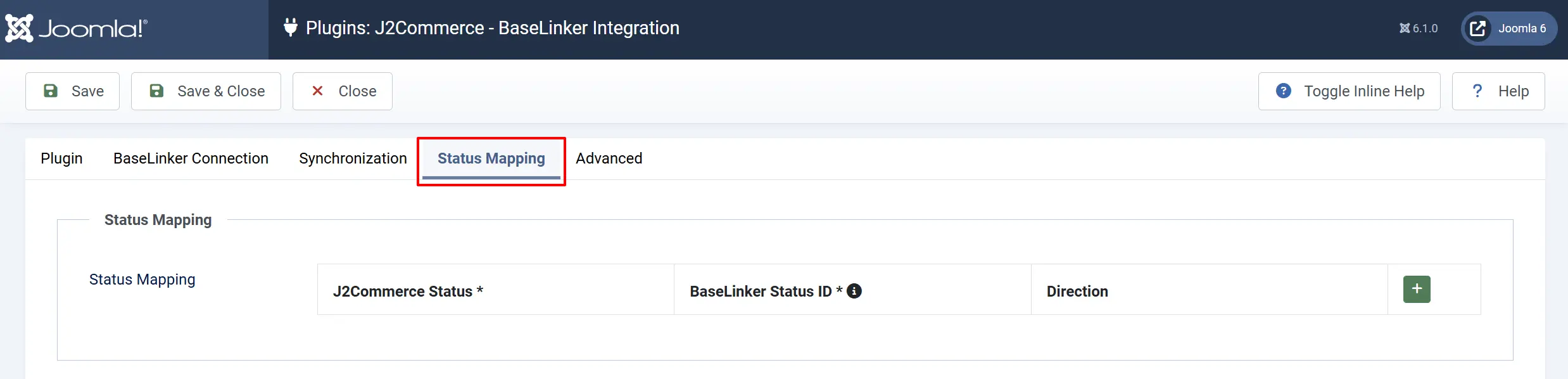Click the plug icon beside the Plugins title
The height and width of the screenshot is (379, 1568).
tap(290, 27)
